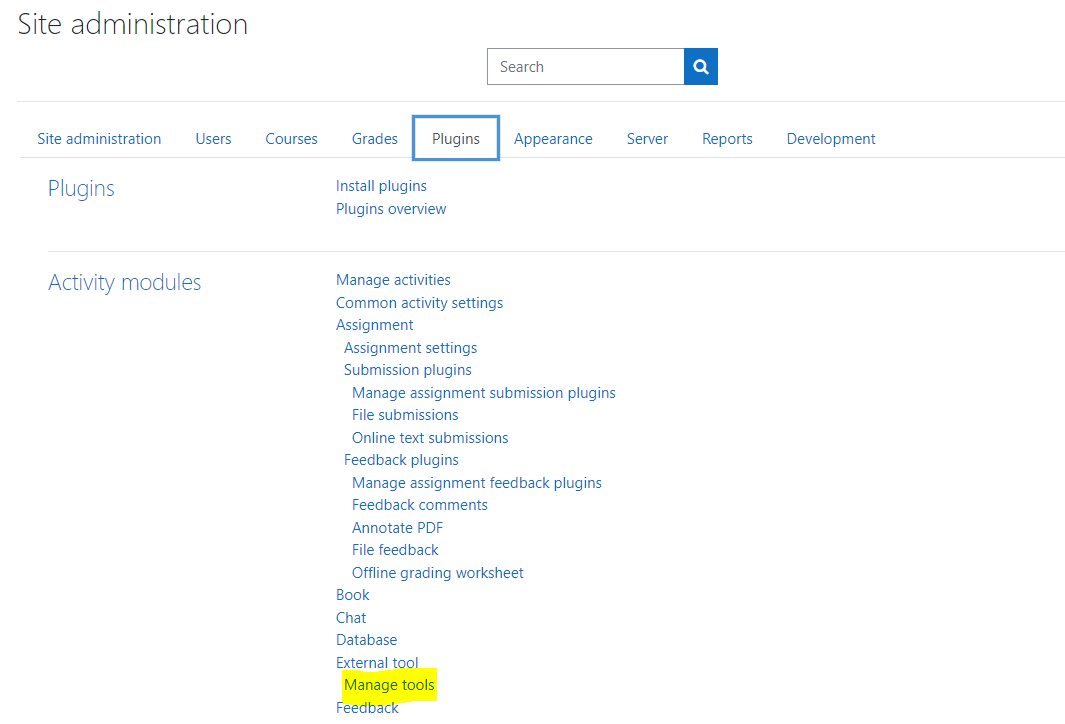Open the Development tab
The width and height of the screenshot is (1065, 724).
point(830,139)
